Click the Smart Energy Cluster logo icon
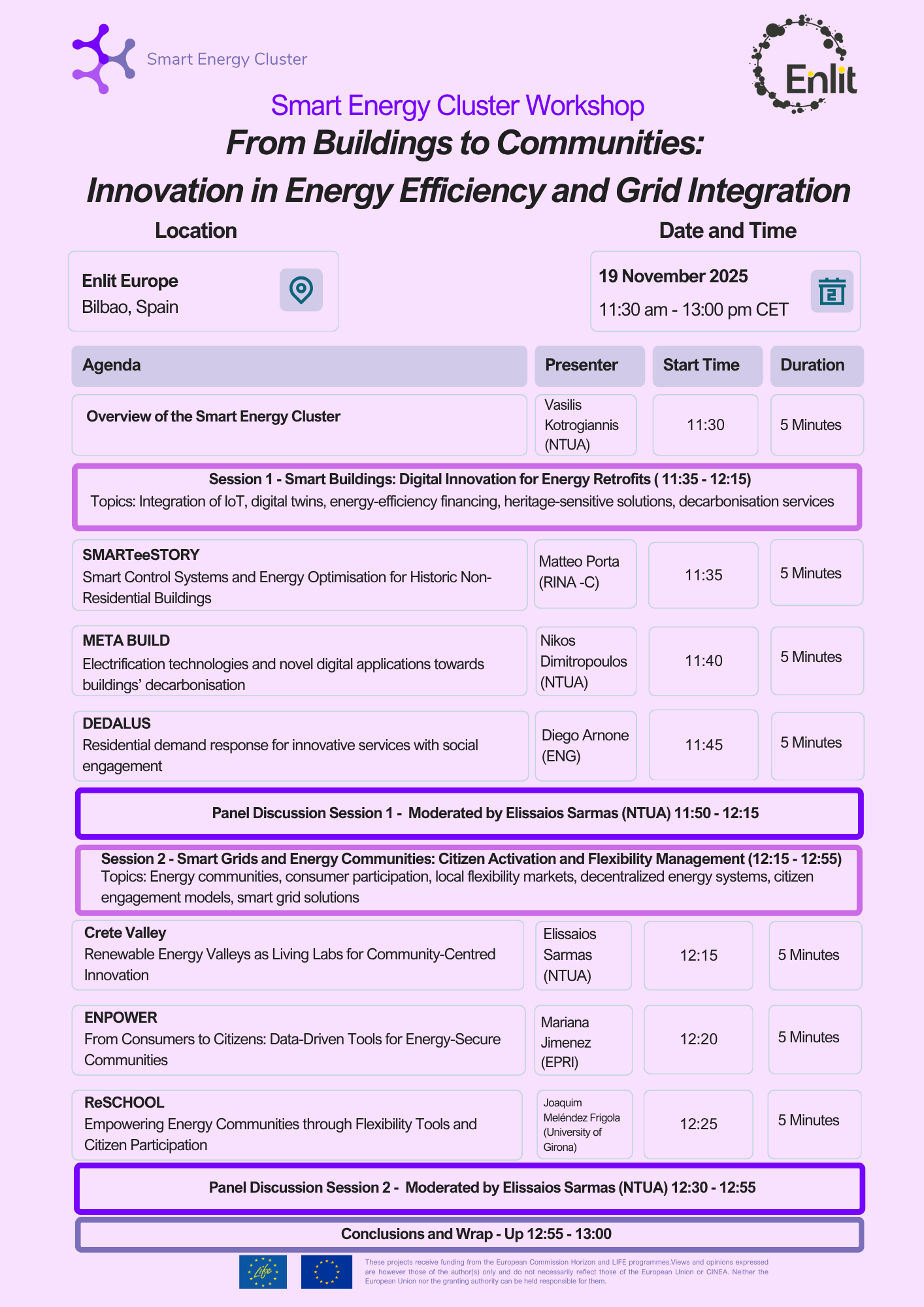 pos(104,59)
